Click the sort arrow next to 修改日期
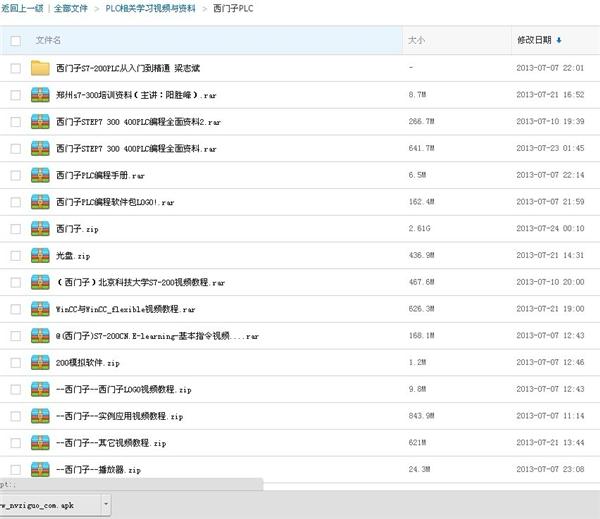 point(559,40)
